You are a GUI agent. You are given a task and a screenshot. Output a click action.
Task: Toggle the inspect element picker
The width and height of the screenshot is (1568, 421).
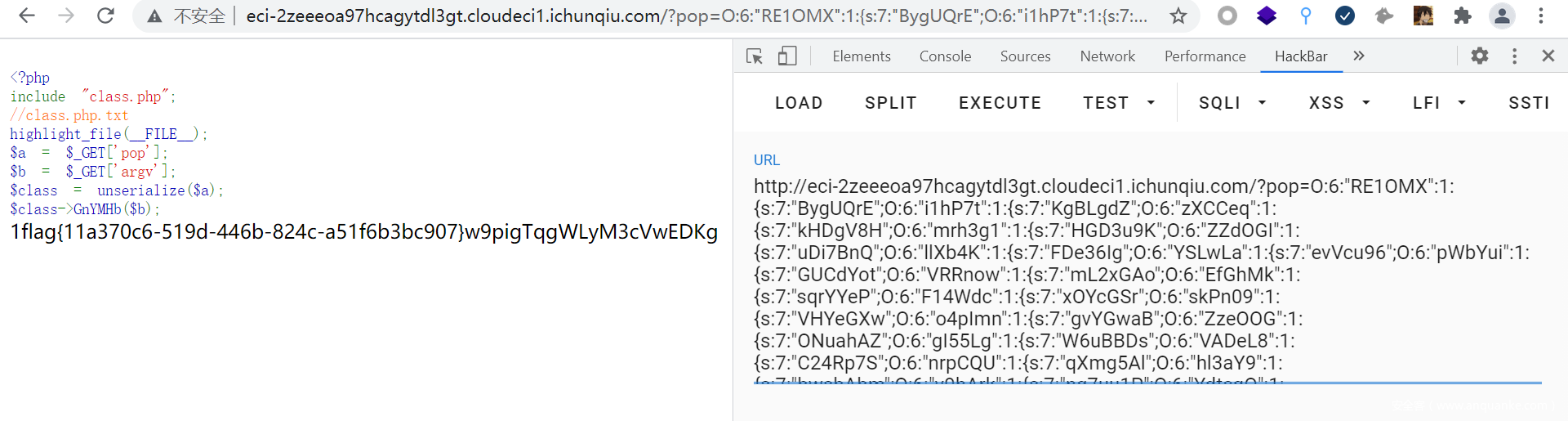tap(754, 56)
